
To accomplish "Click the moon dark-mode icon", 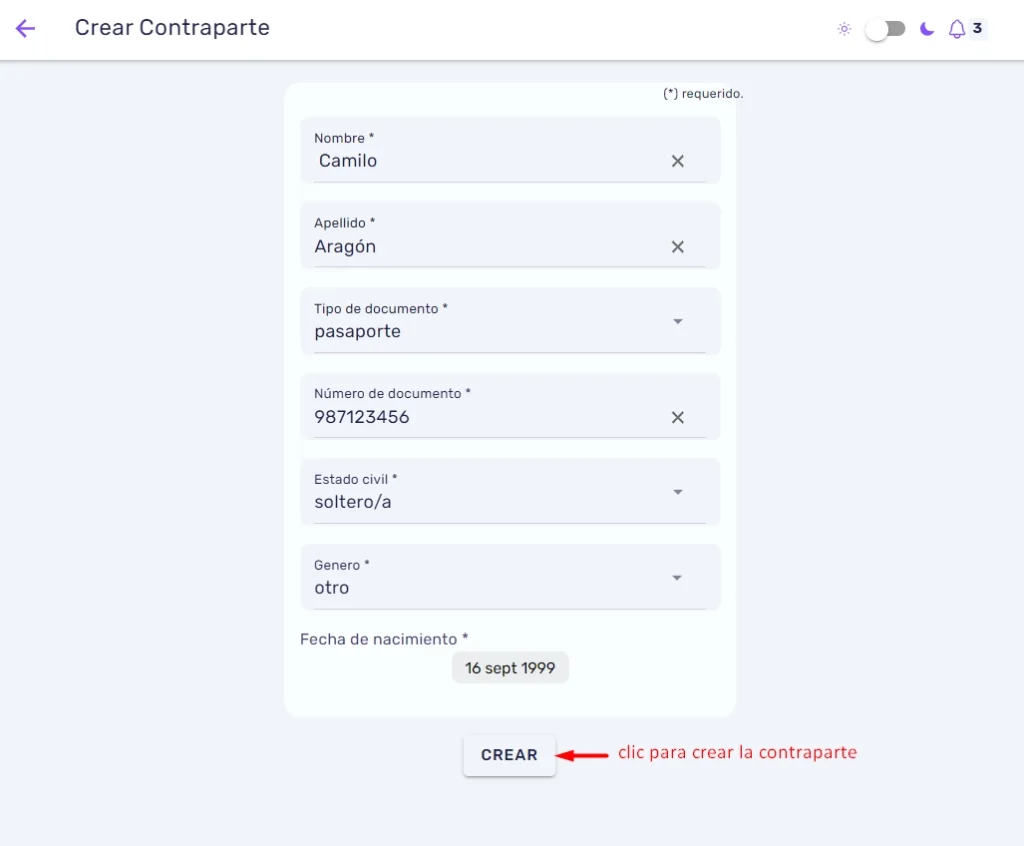I will pyautogui.click(x=927, y=29).
